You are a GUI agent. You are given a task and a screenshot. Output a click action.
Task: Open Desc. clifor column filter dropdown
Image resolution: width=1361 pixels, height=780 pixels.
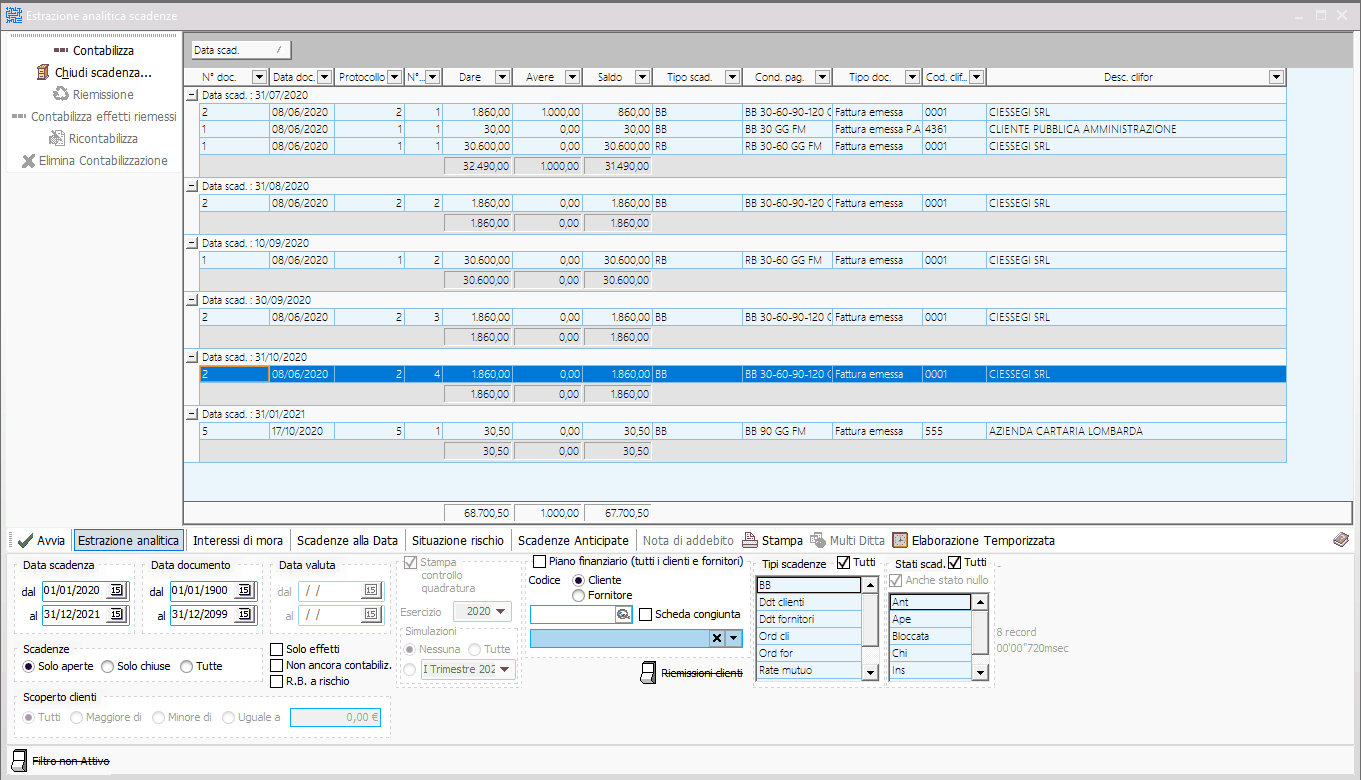(1275, 77)
